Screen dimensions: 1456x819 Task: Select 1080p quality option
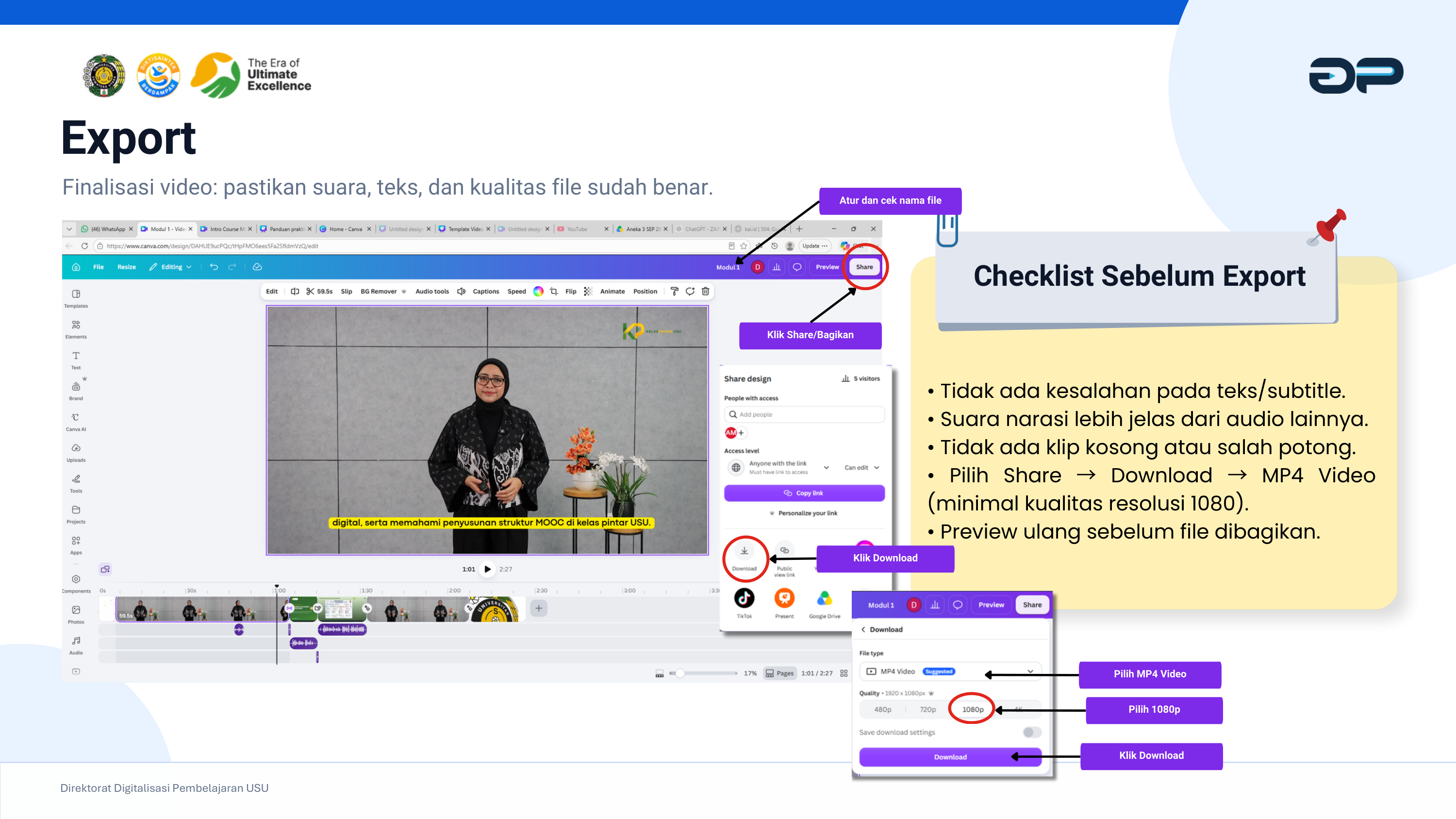(x=973, y=710)
